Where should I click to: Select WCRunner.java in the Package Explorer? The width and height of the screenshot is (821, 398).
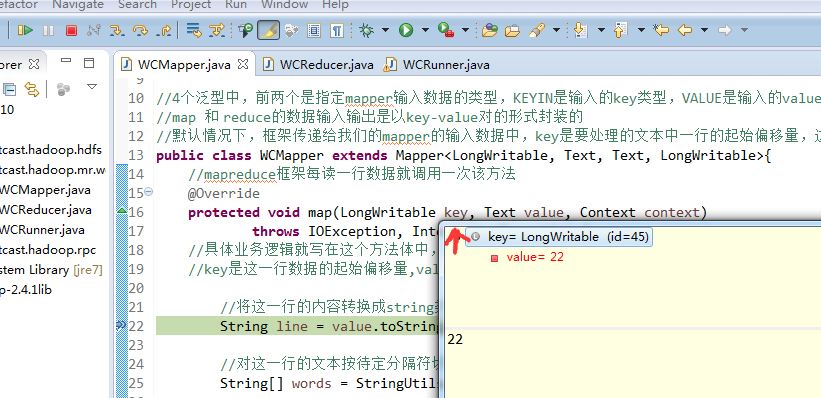tap(42, 230)
